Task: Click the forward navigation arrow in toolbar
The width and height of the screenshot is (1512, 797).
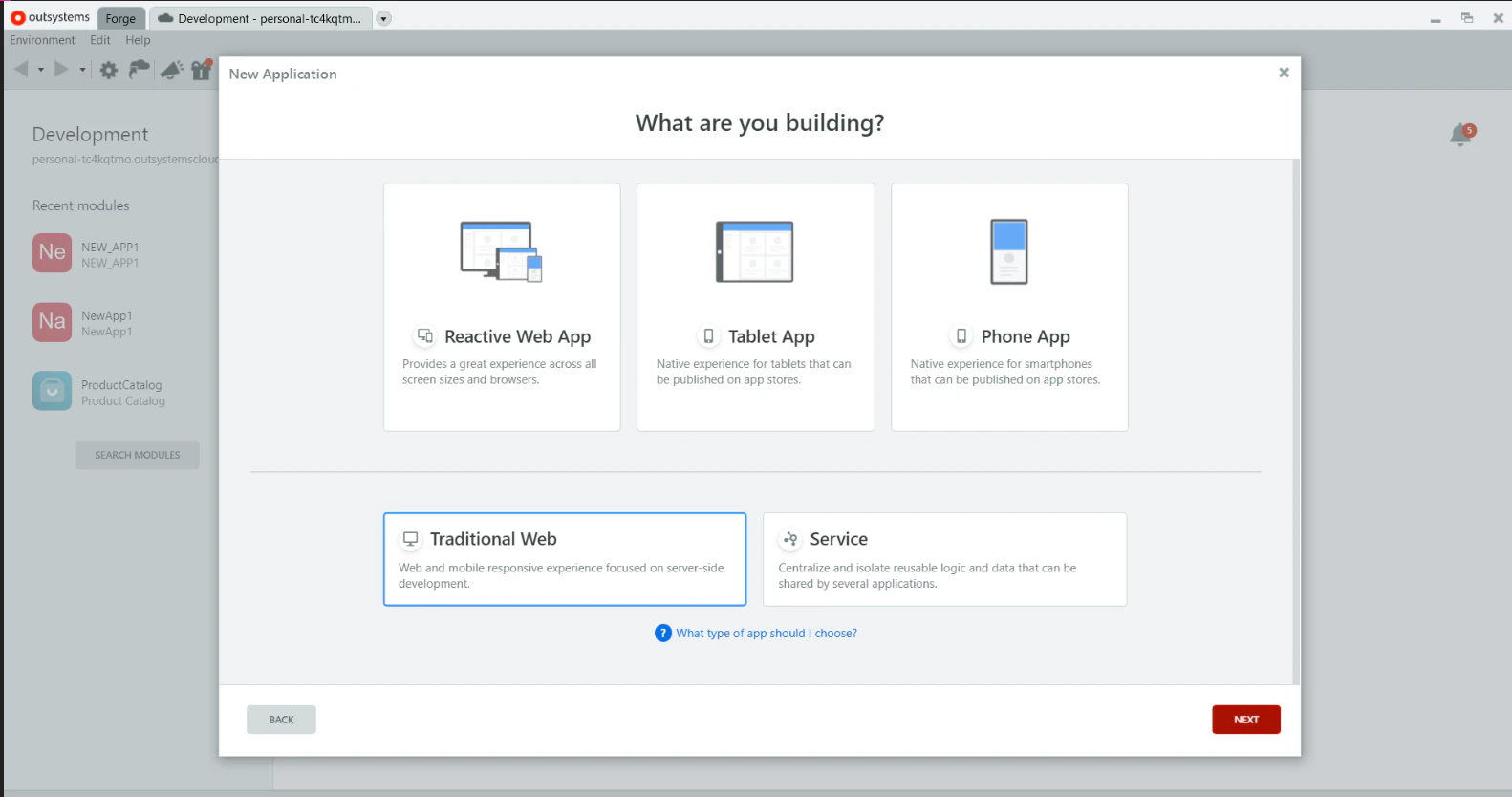Action: [62, 69]
